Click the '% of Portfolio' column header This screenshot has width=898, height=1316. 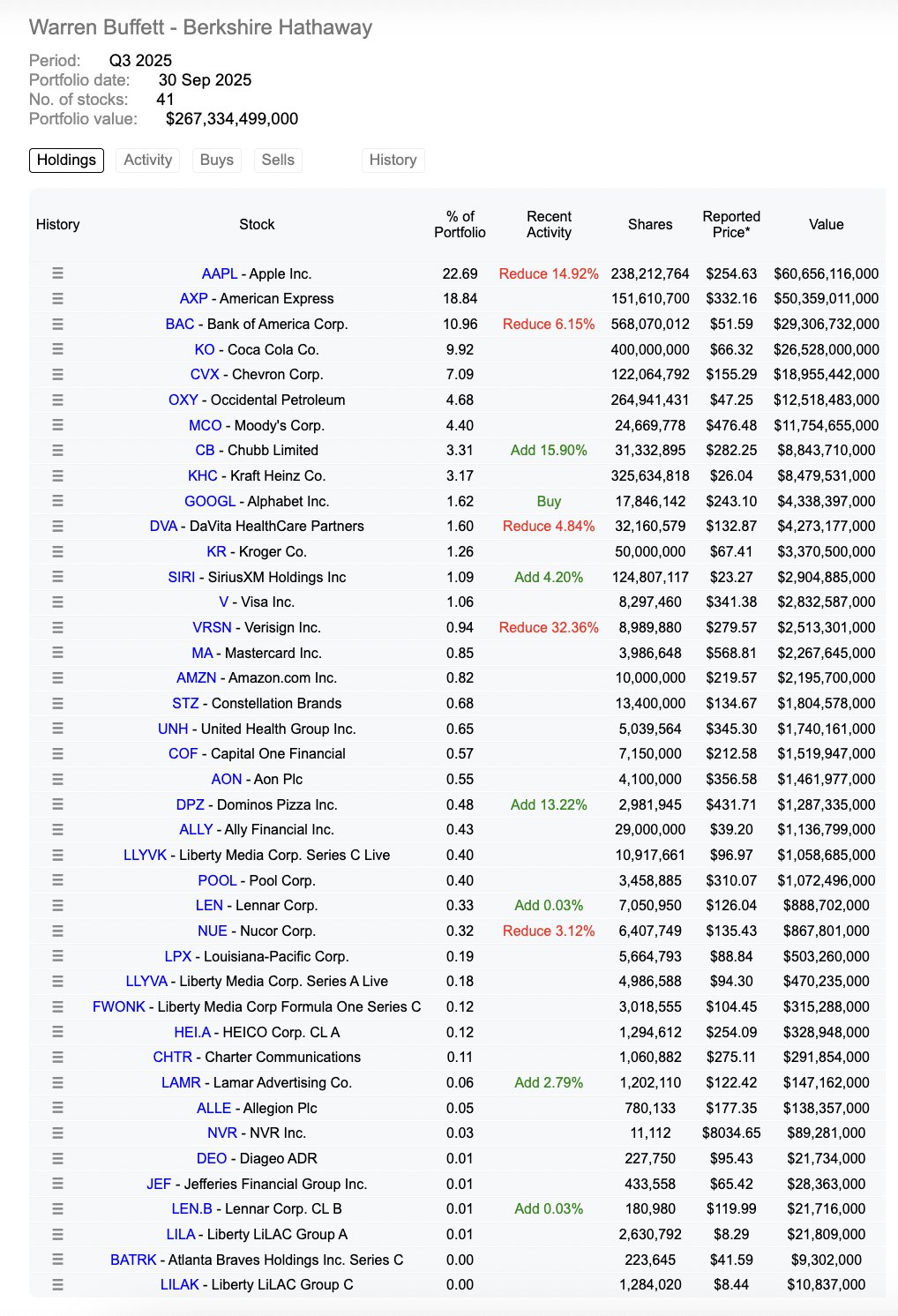pos(460,224)
